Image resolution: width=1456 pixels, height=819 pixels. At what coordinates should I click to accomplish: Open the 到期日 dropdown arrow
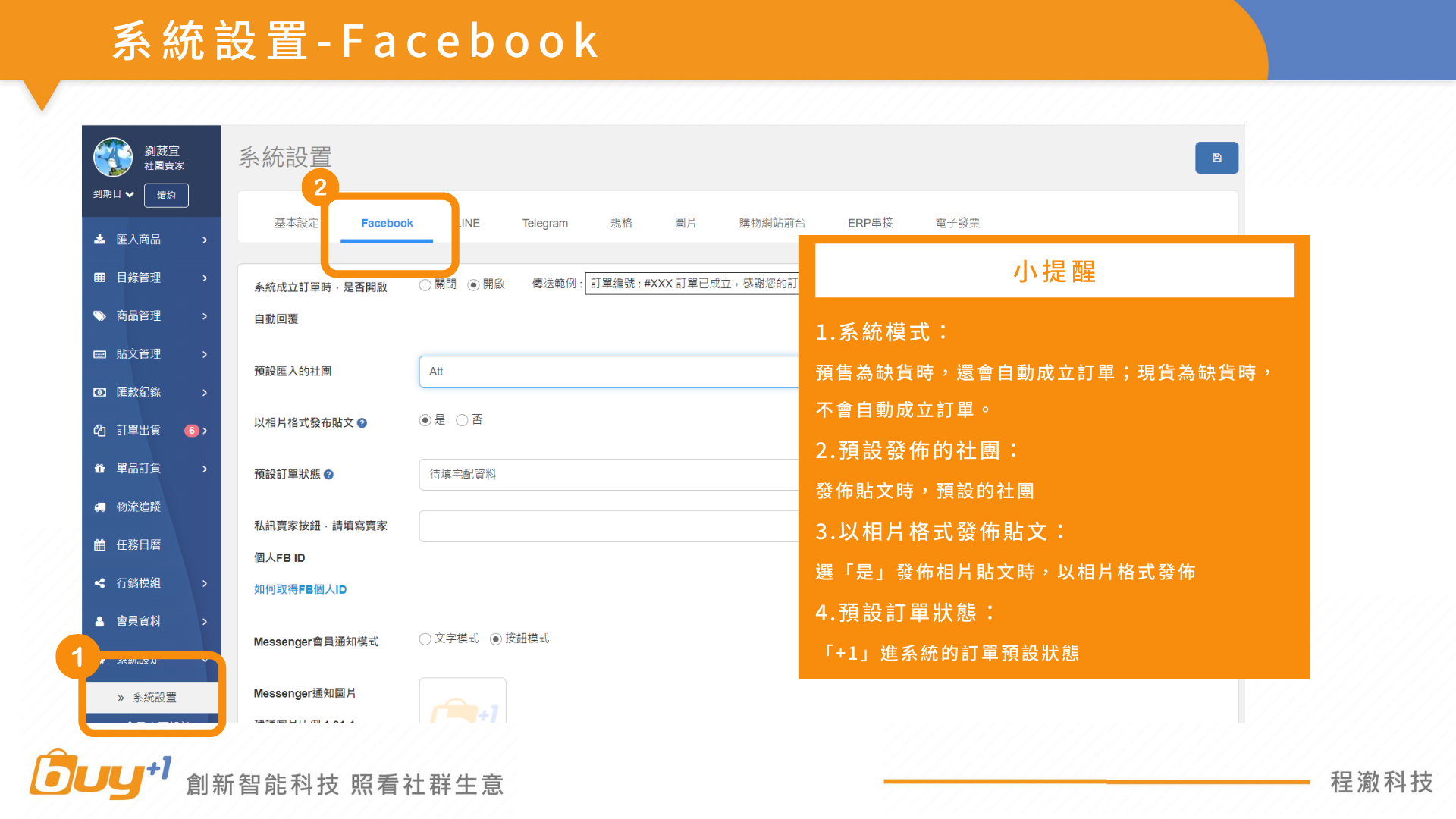(130, 195)
